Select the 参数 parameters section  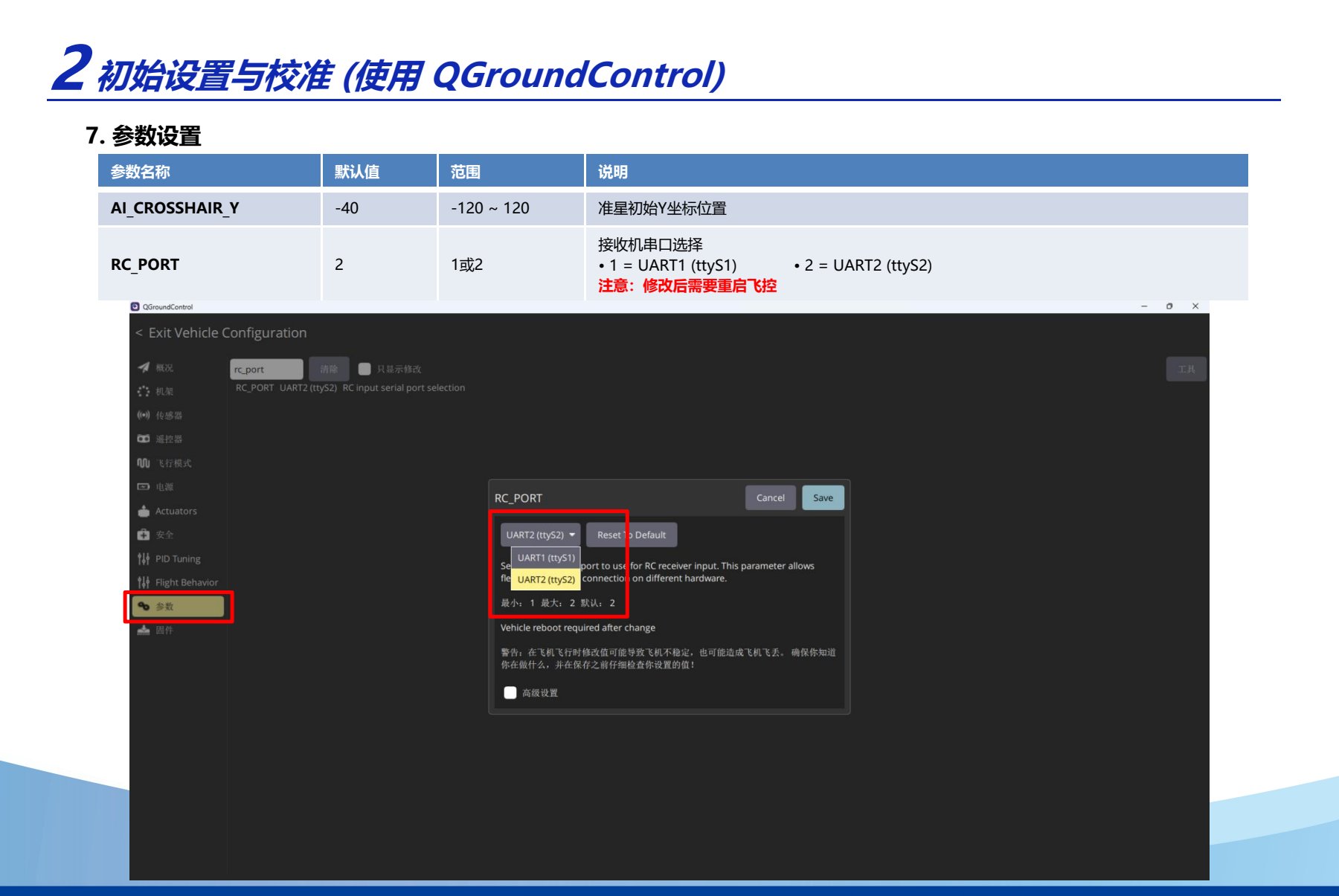[x=178, y=606]
